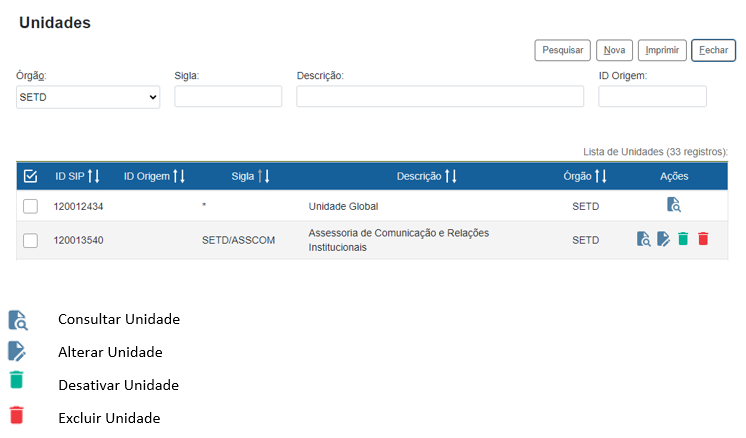This screenshot has height=438, width=746.
Task: Click Consultar Unidade icon for Unidade Global row
Action: (x=674, y=206)
